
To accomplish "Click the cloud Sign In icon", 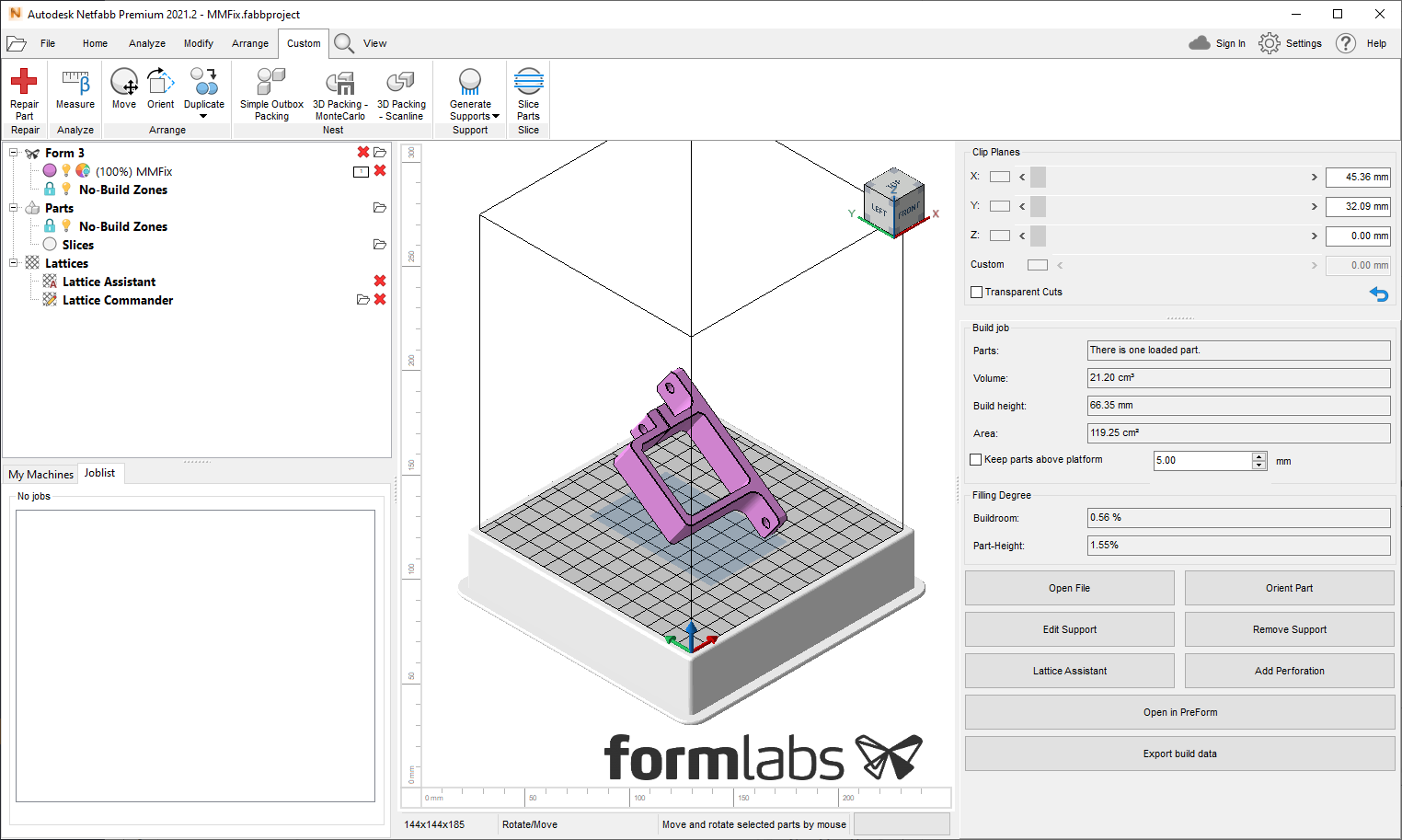I will 1200,43.
